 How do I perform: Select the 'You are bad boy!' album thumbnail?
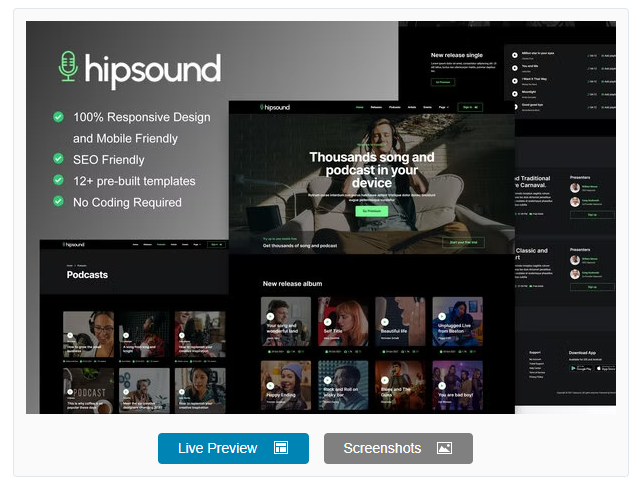(x=457, y=385)
